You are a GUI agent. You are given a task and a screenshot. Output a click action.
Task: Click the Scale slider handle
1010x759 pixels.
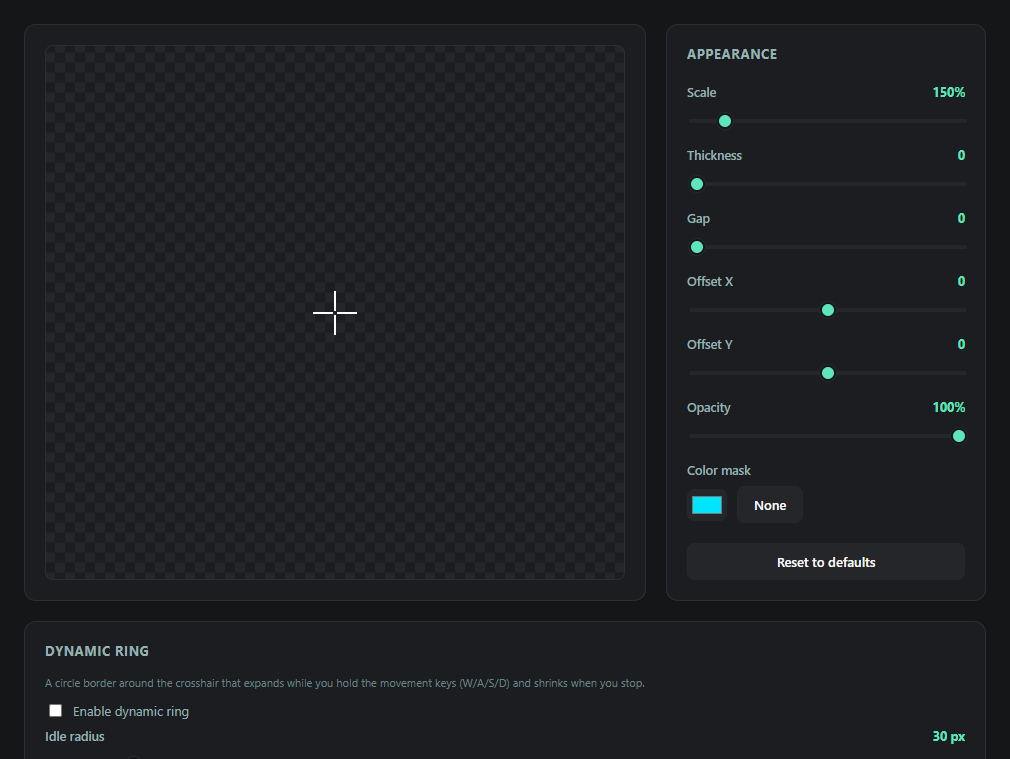coord(725,121)
